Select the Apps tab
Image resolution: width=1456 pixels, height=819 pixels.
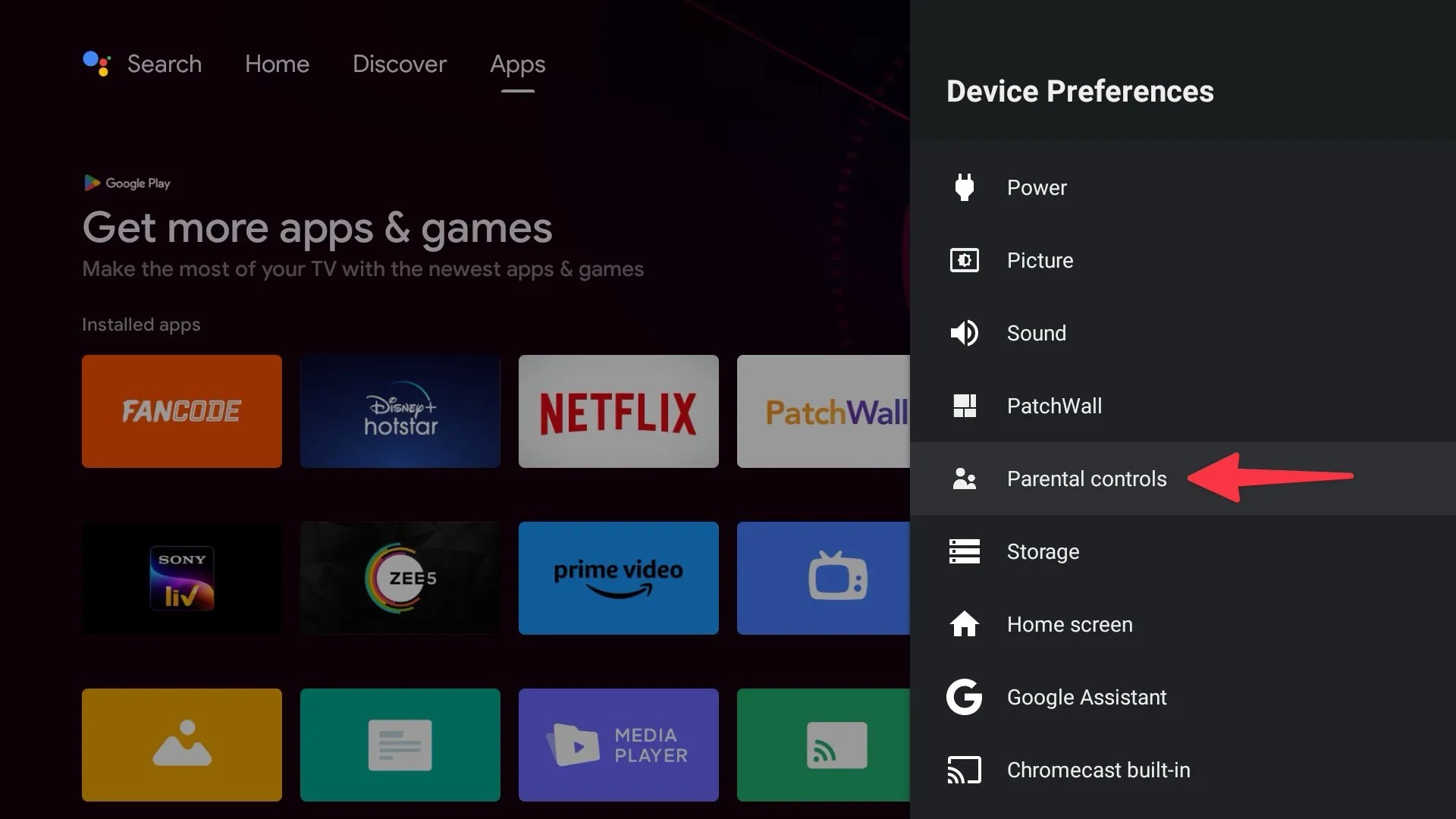518,64
